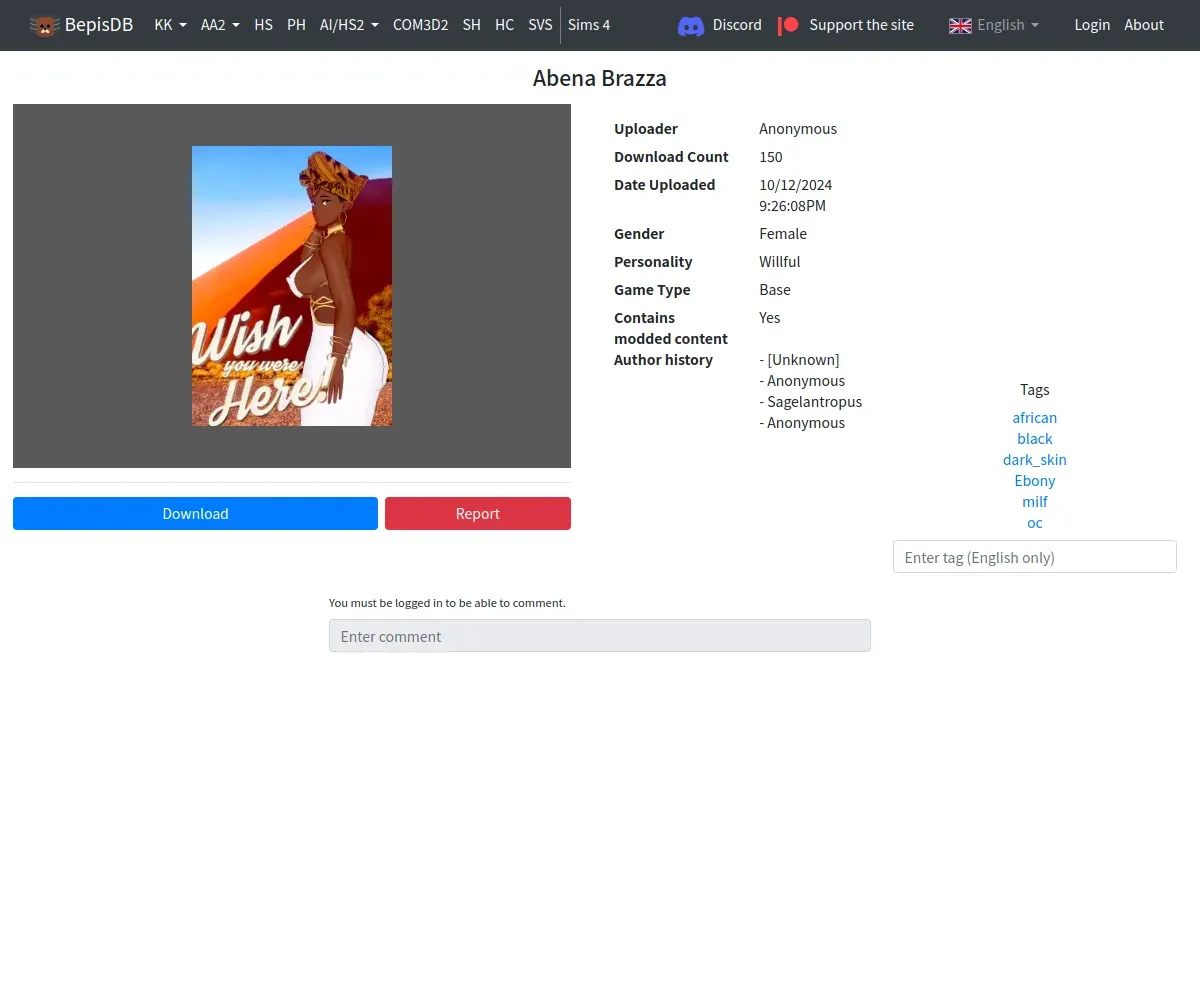Click the UK flag language icon
1200x1000 pixels.
pos(960,25)
